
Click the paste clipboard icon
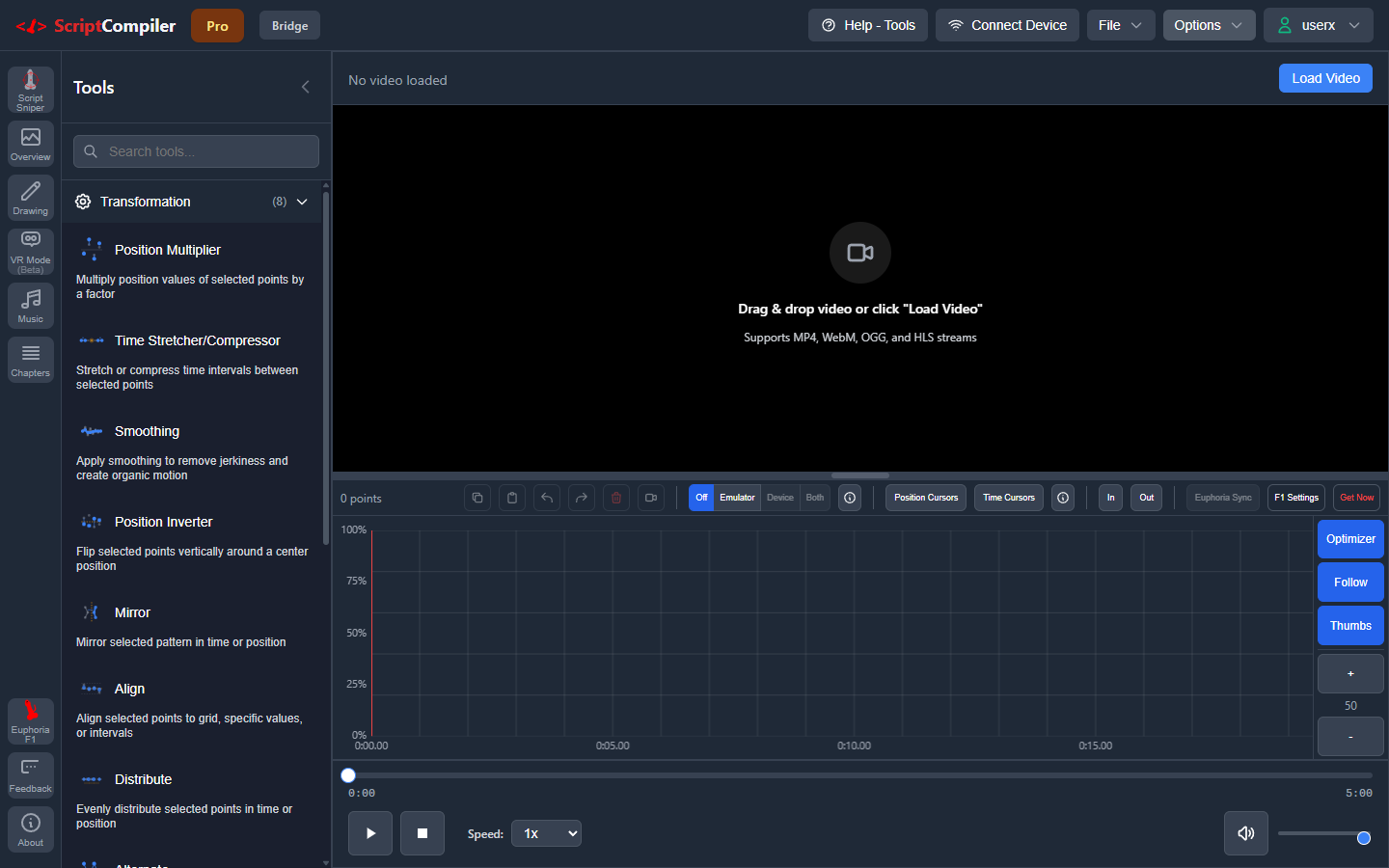pos(512,498)
